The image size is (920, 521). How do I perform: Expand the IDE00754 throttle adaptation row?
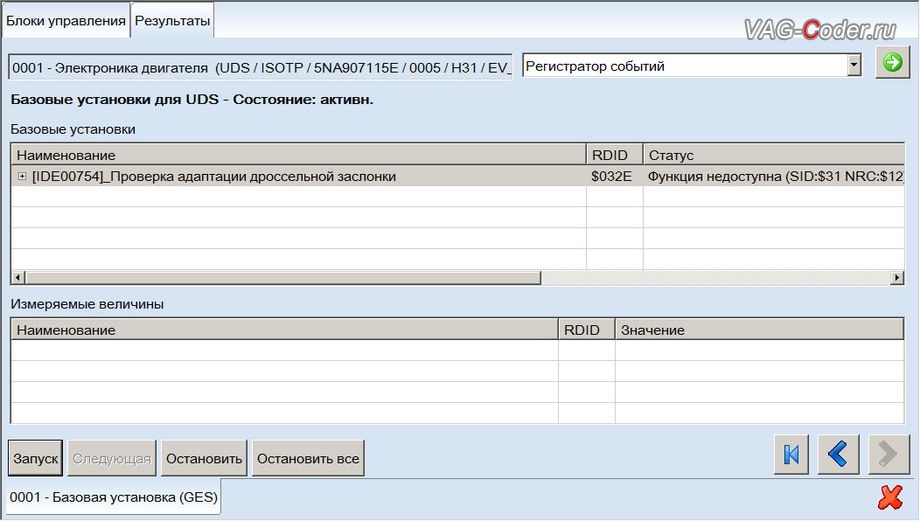click(22, 176)
